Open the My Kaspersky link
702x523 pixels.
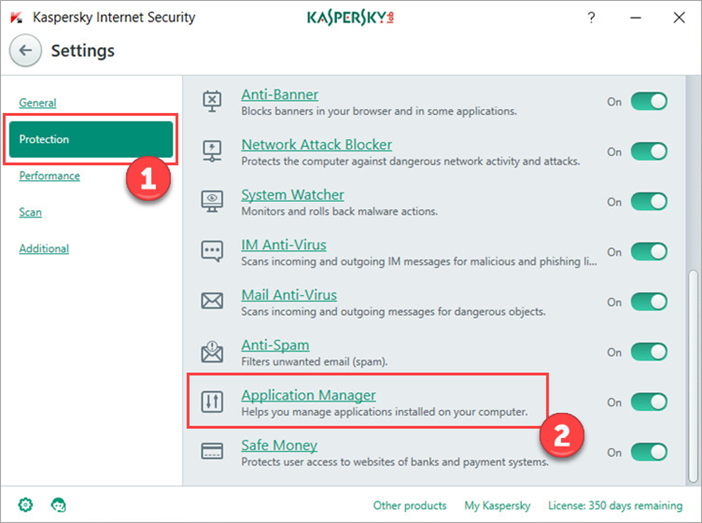point(497,506)
